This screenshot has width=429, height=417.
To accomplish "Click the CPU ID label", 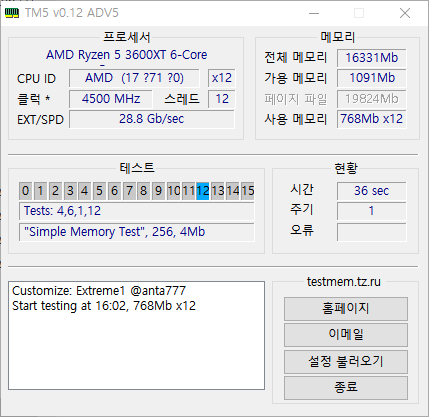I will tap(36, 79).
